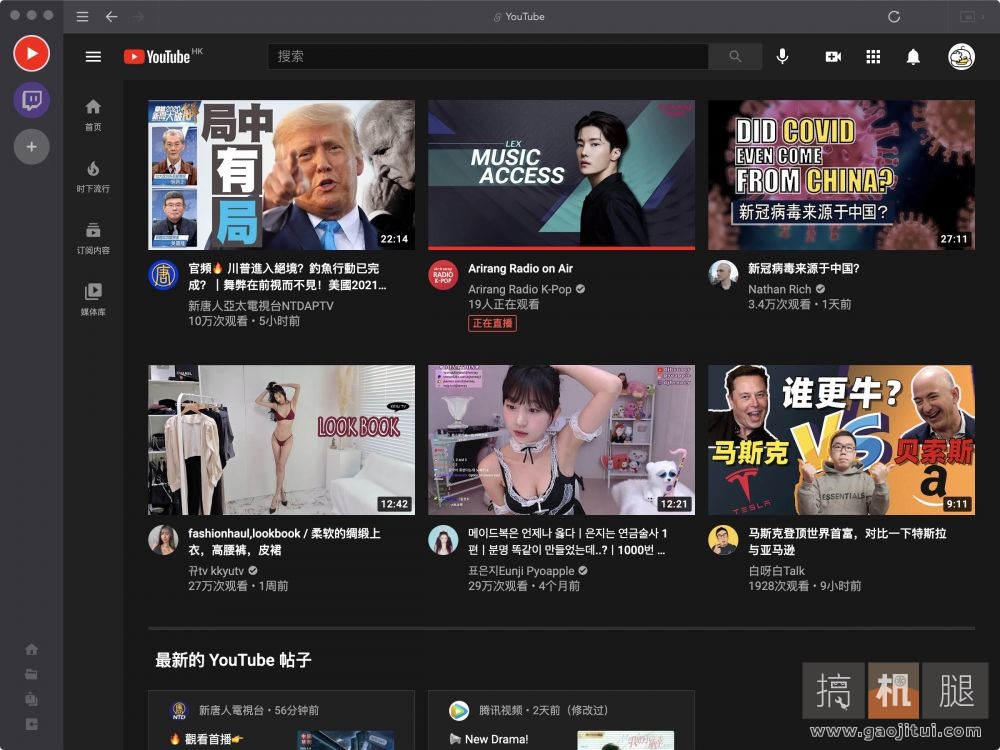Show notifications with the bell icon
Viewport: 1000px width, 750px height.
(x=913, y=57)
